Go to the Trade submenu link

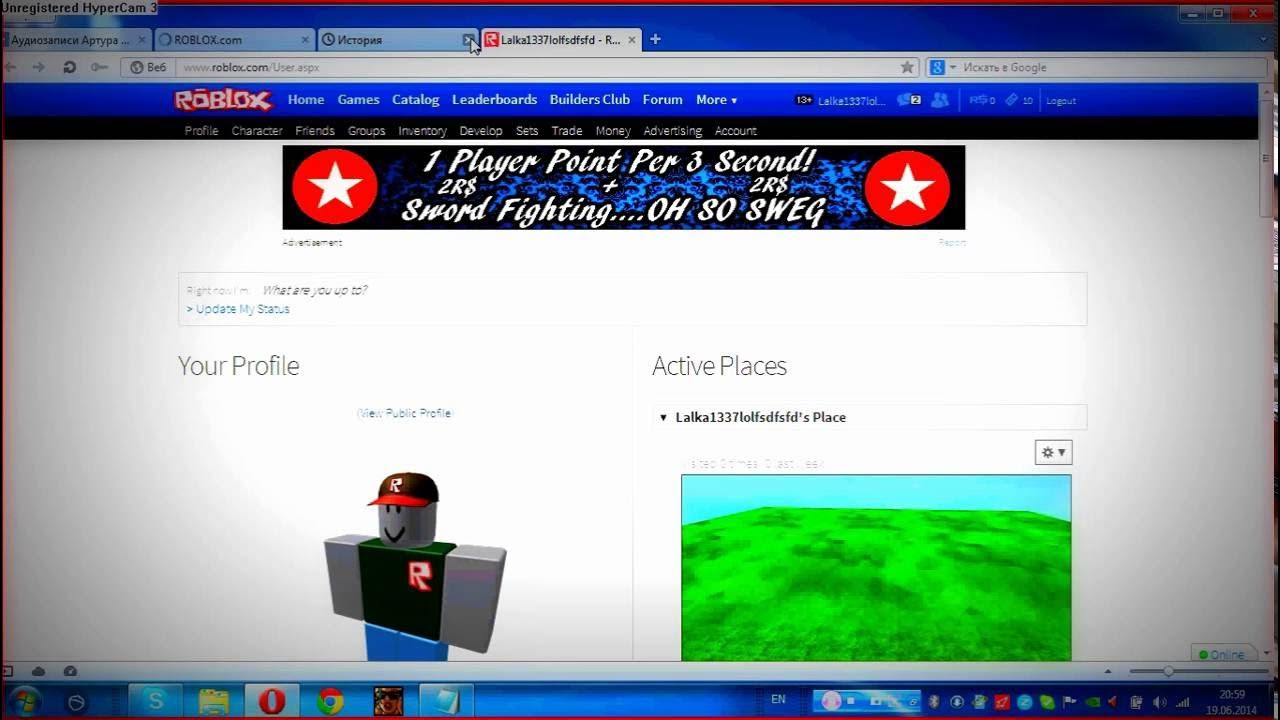point(567,131)
